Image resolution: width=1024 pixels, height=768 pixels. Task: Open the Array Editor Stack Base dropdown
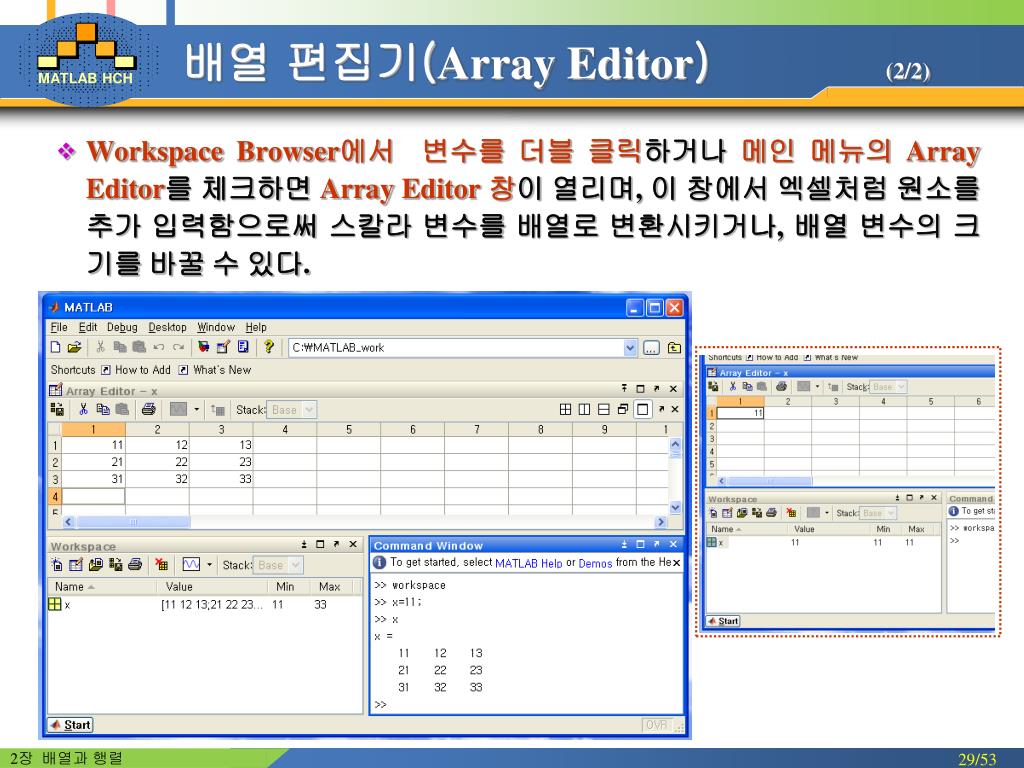coord(291,410)
